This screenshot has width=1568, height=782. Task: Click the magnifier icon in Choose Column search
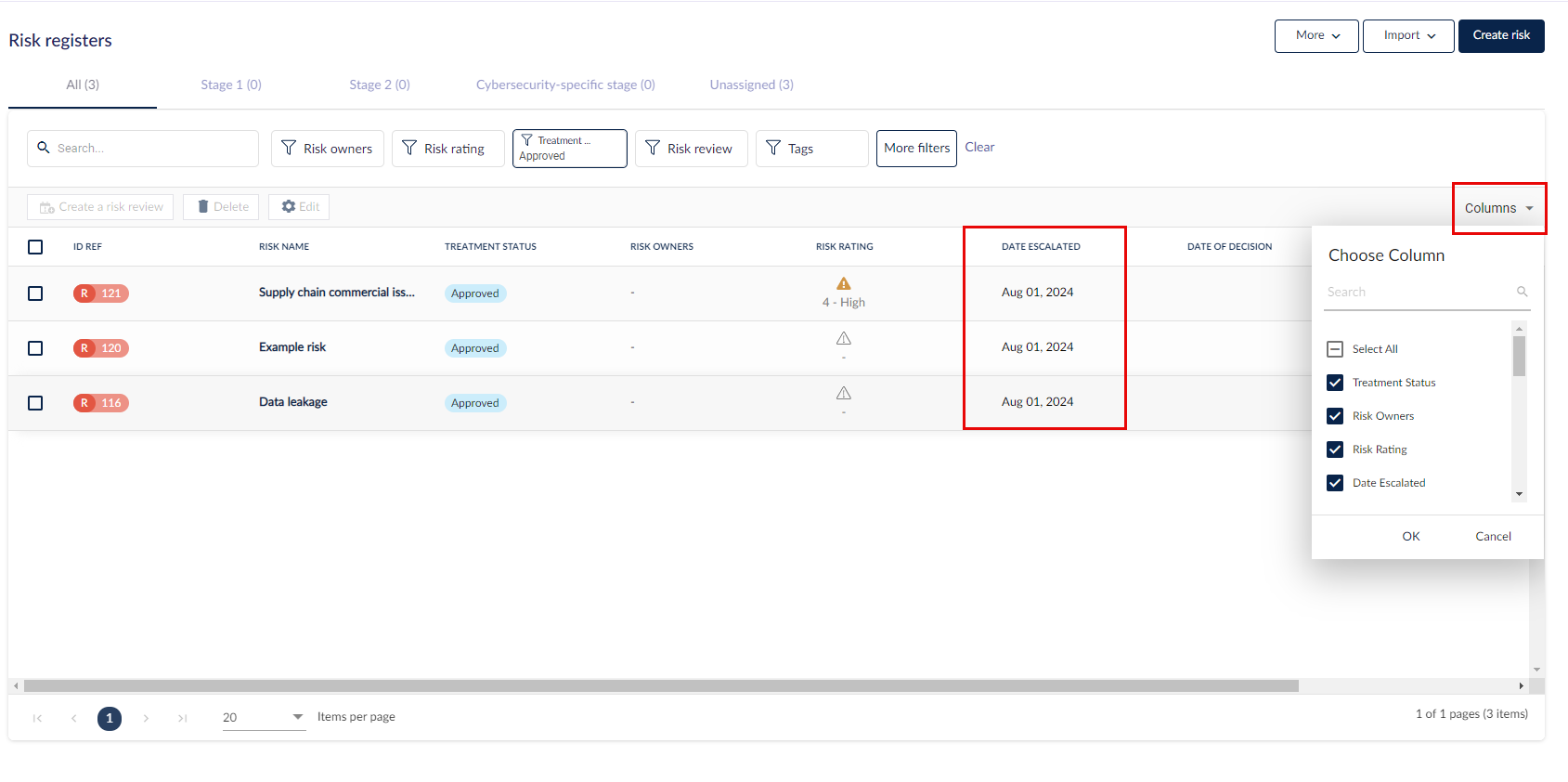pyautogui.click(x=1523, y=292)
